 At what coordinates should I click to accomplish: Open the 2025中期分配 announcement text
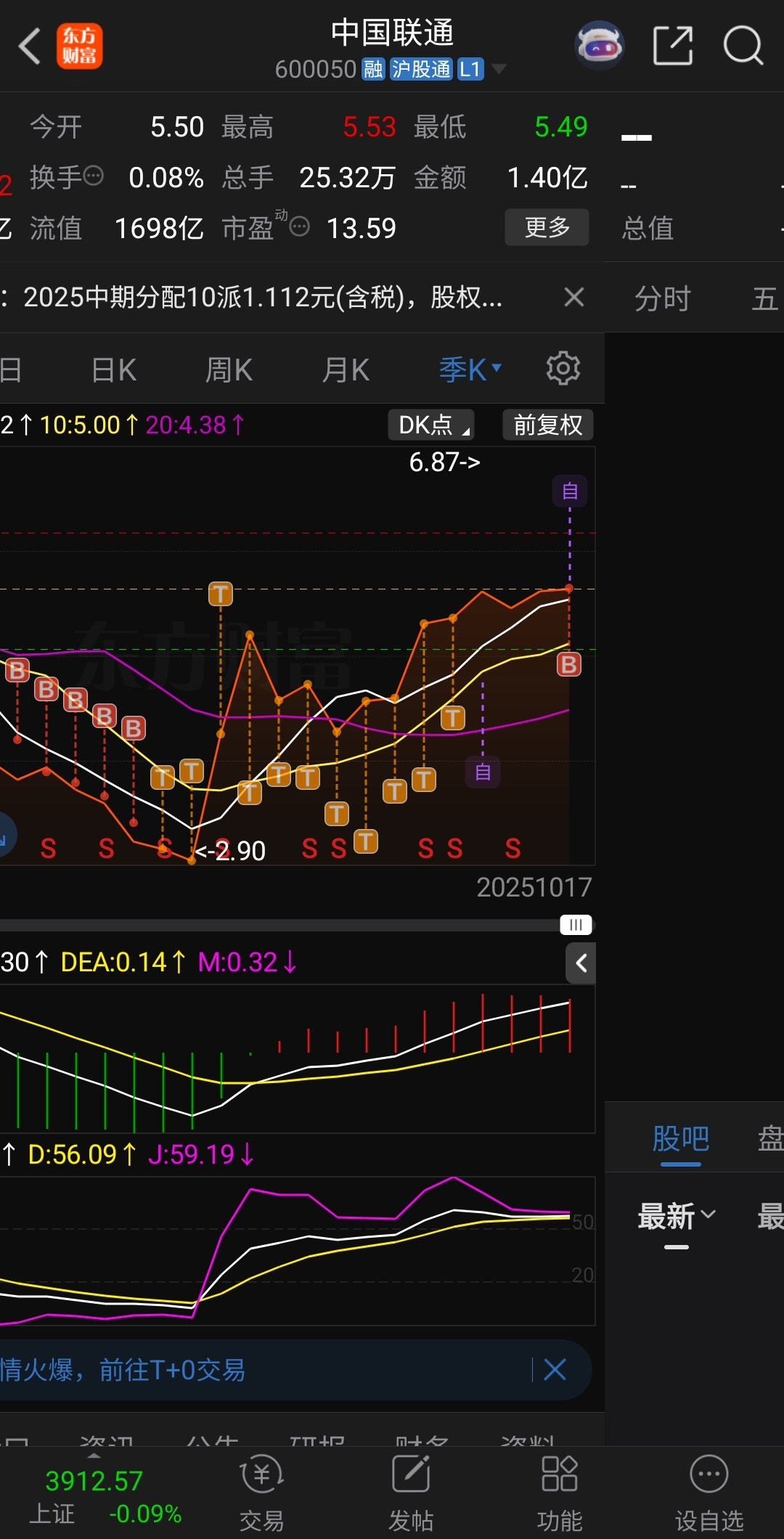tap(263, 297)
